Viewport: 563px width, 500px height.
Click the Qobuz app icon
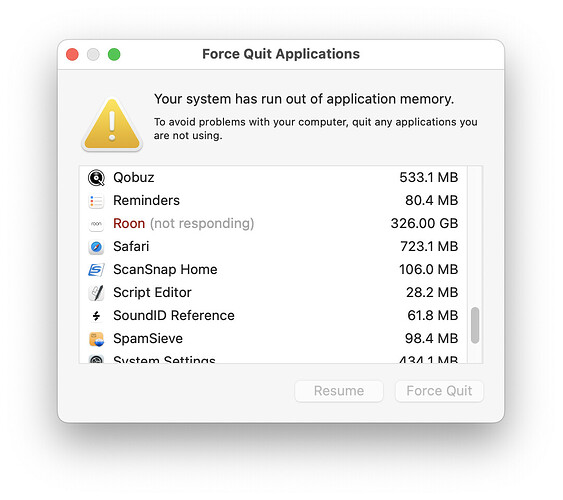[96, 178]
